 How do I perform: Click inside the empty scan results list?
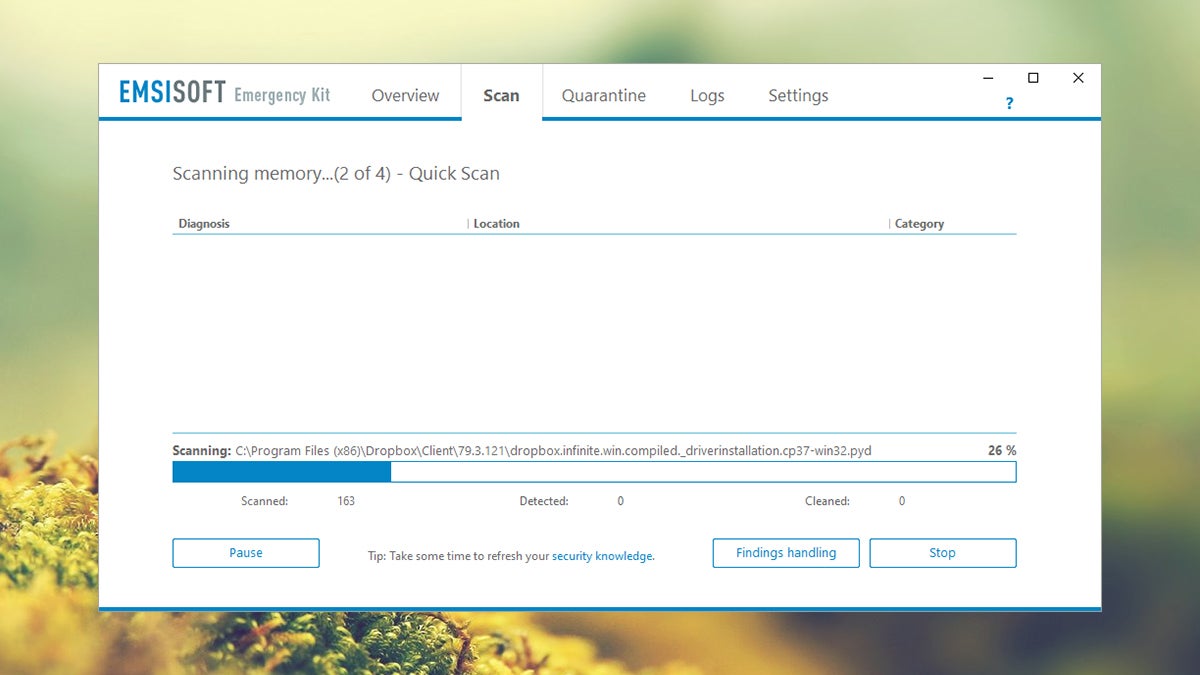tap(594, 330)
